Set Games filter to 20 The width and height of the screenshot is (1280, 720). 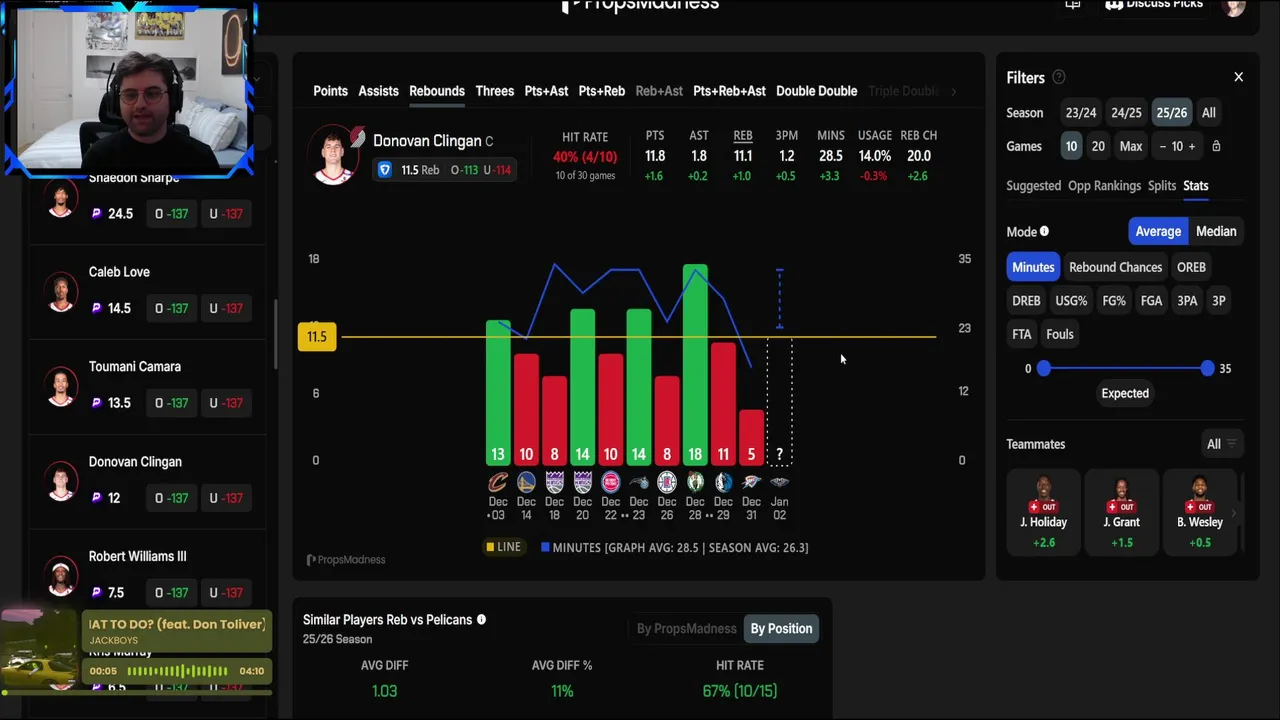(x=1098, y=146)
